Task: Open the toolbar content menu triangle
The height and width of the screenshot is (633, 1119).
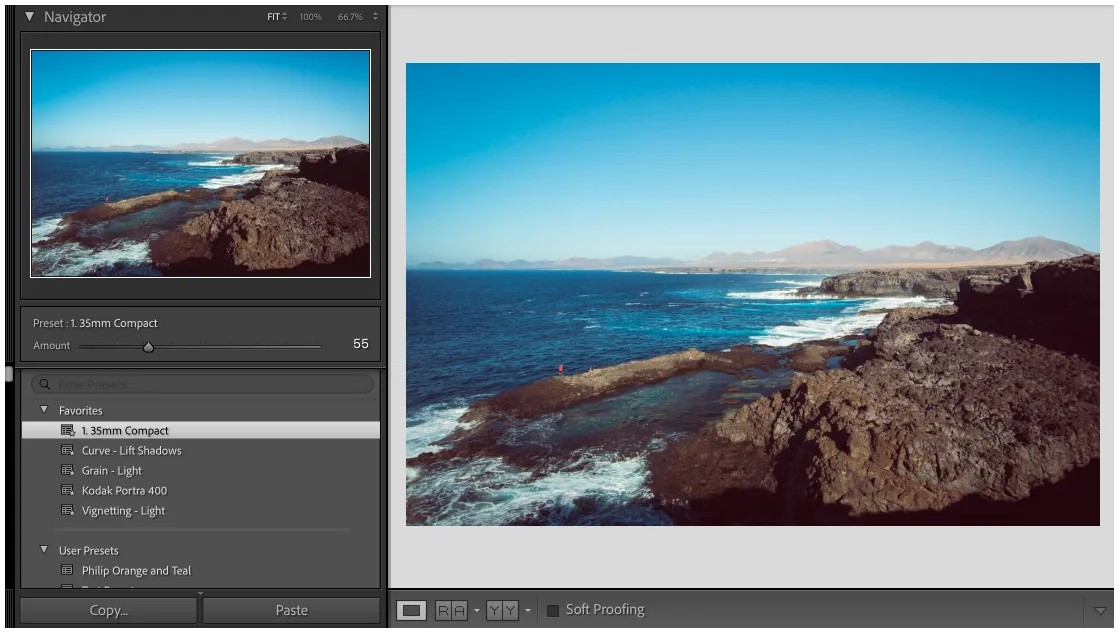Action: (1100, 611)
